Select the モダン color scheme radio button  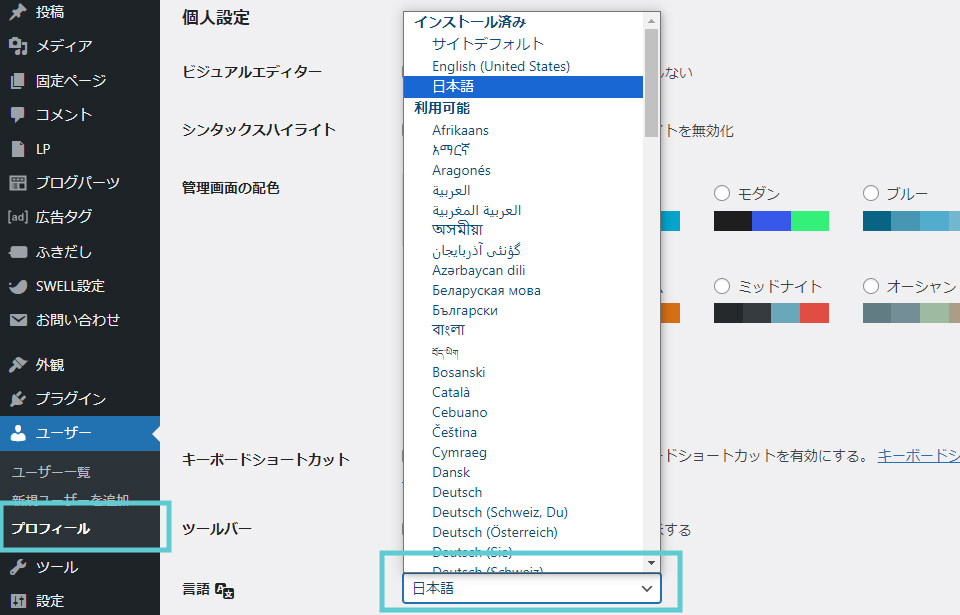(722, 193)
